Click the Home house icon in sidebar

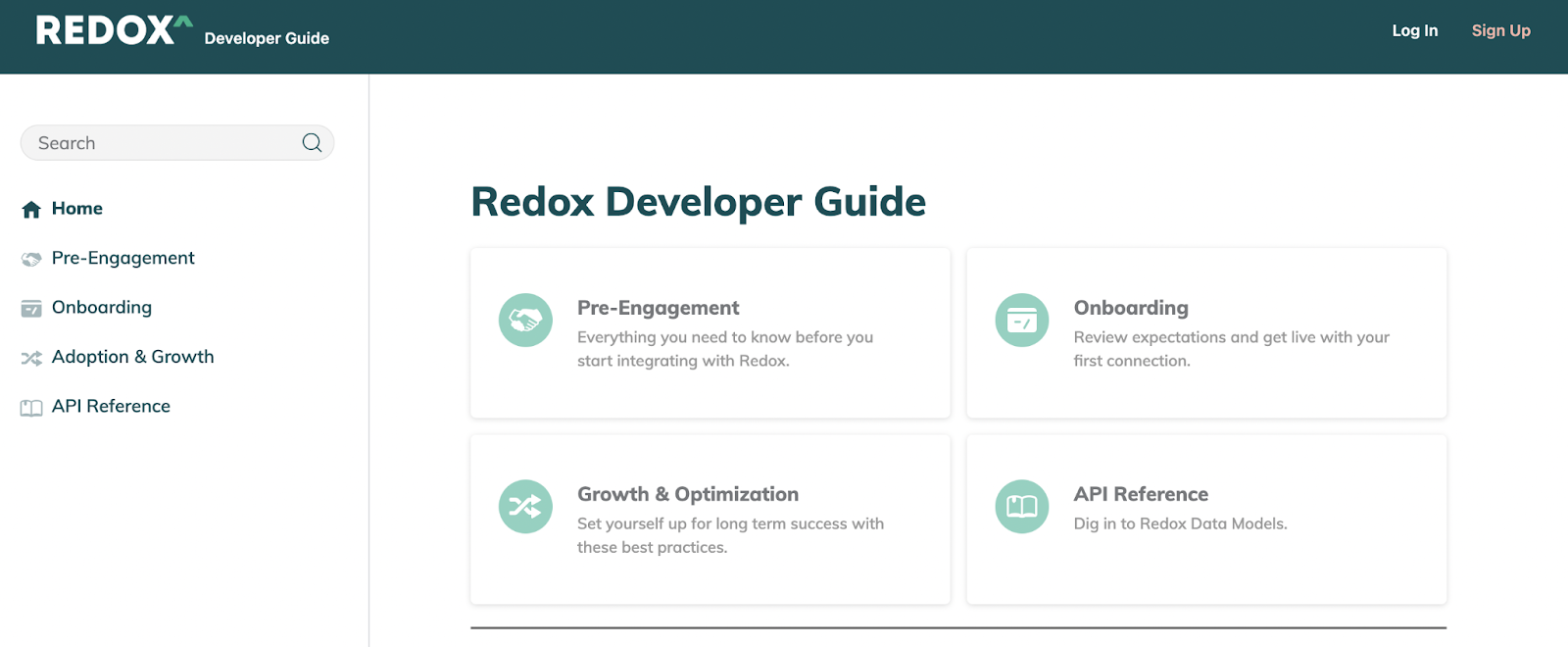tap(31, 209)
